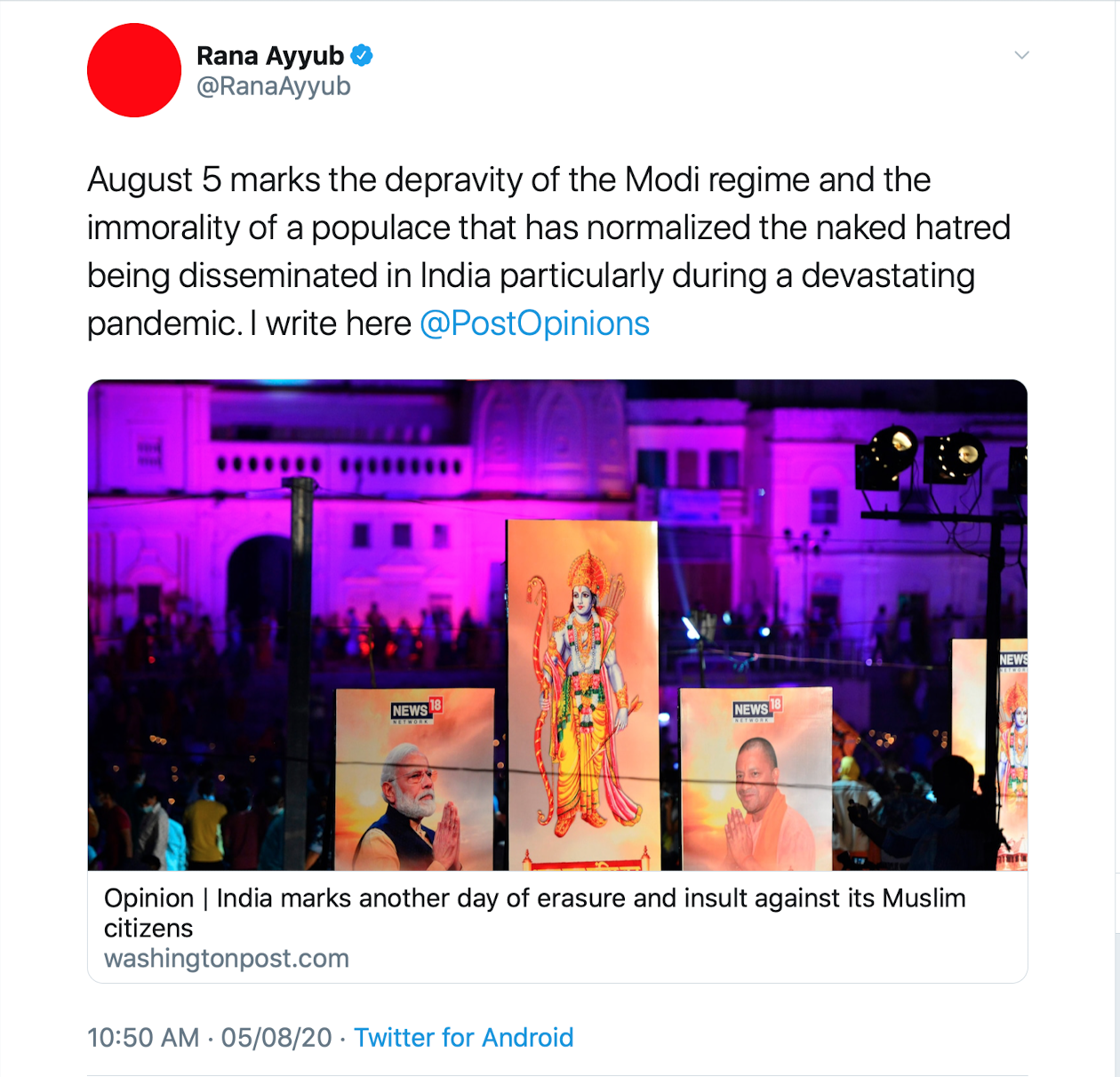Screen dimensions: 1120x1077
Task: Click the central deity poster in the preview
Action: pyautogui.click(x=582, y=693)
